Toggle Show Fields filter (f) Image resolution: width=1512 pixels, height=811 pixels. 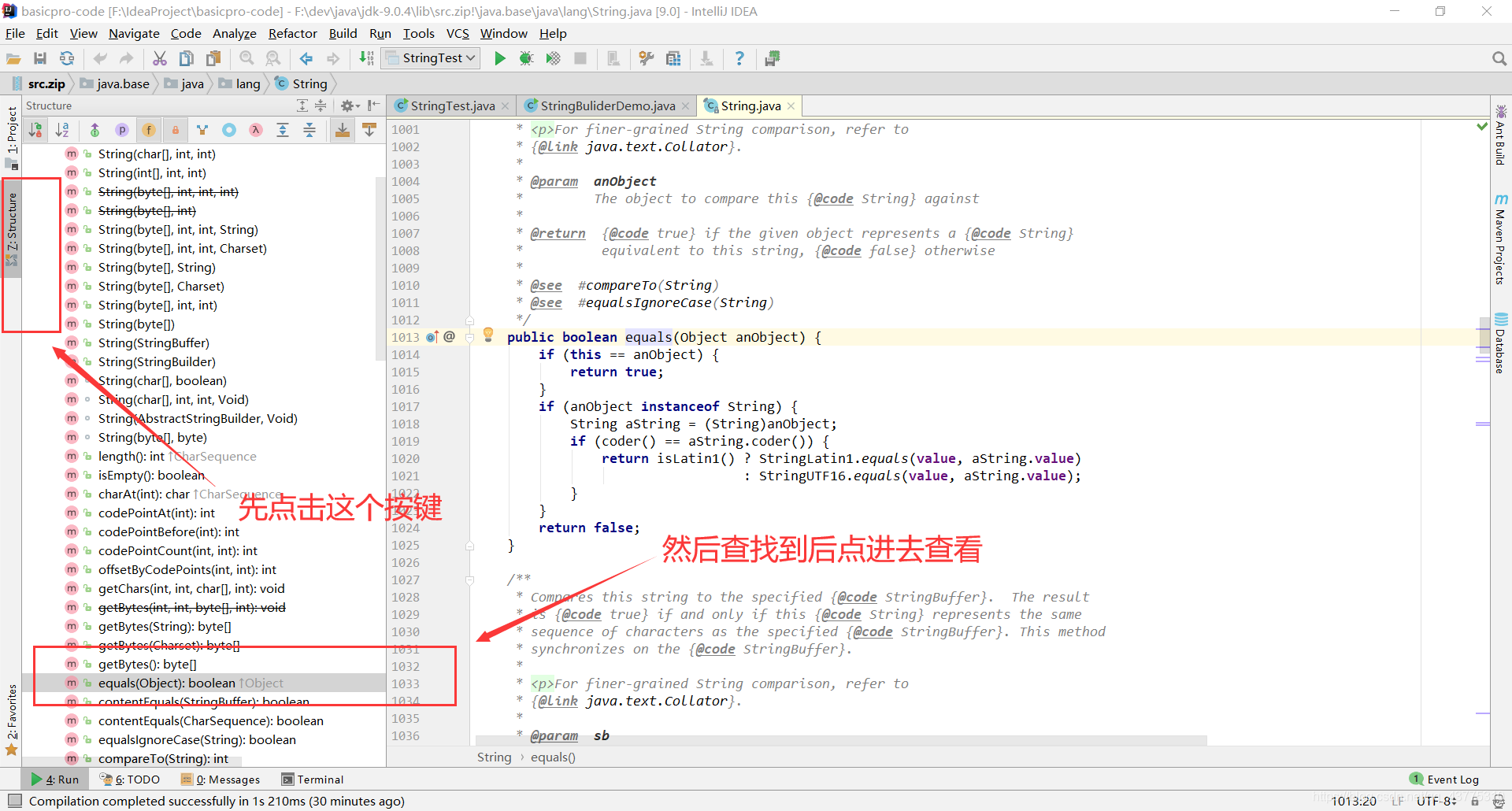point(148,130)
